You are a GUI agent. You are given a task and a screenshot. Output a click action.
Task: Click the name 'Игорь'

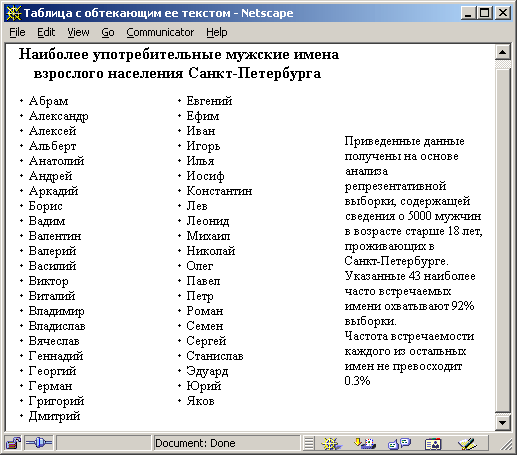[203, 146]
